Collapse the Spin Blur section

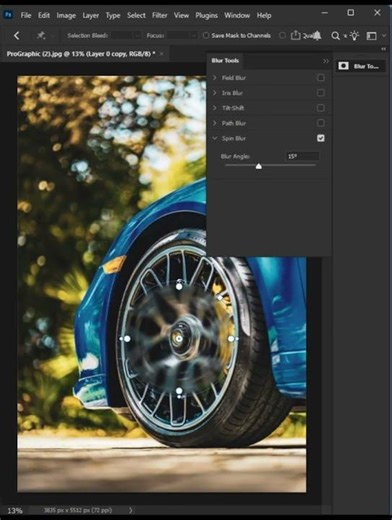[215, 138]
